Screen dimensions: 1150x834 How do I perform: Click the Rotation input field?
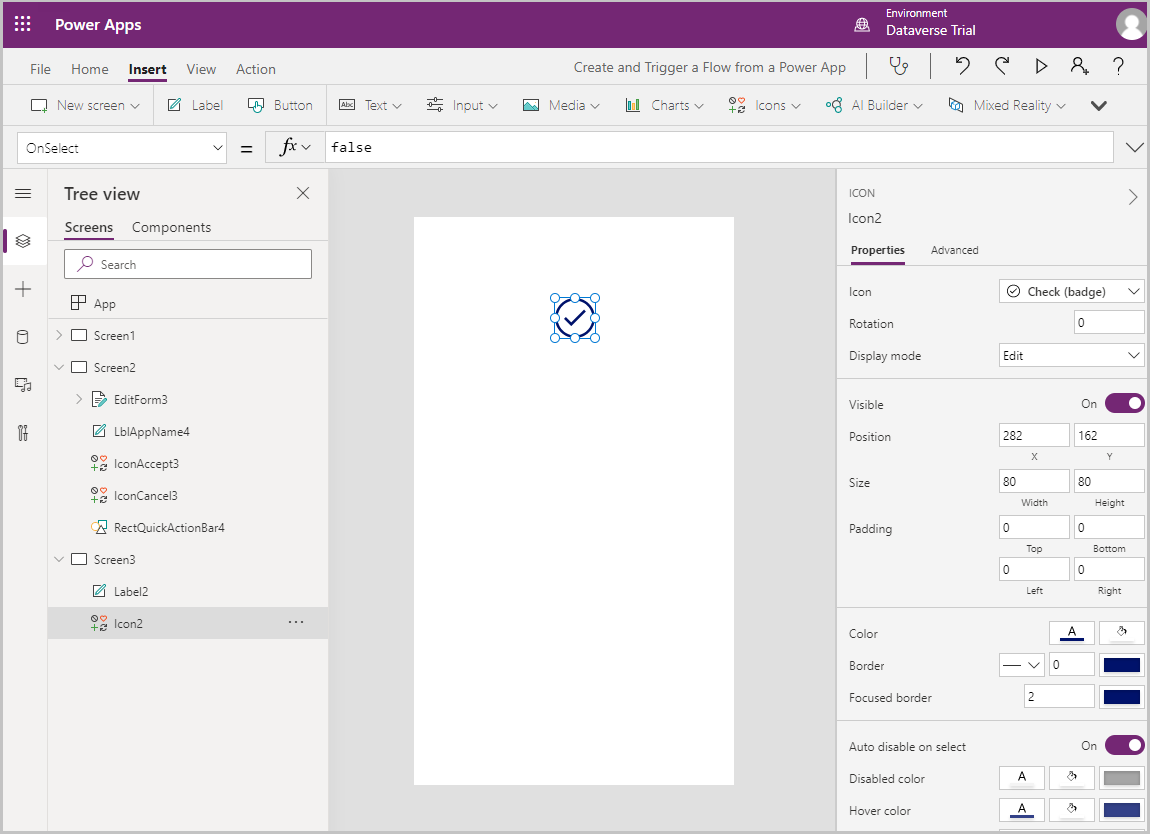[x=1109, y=323]
